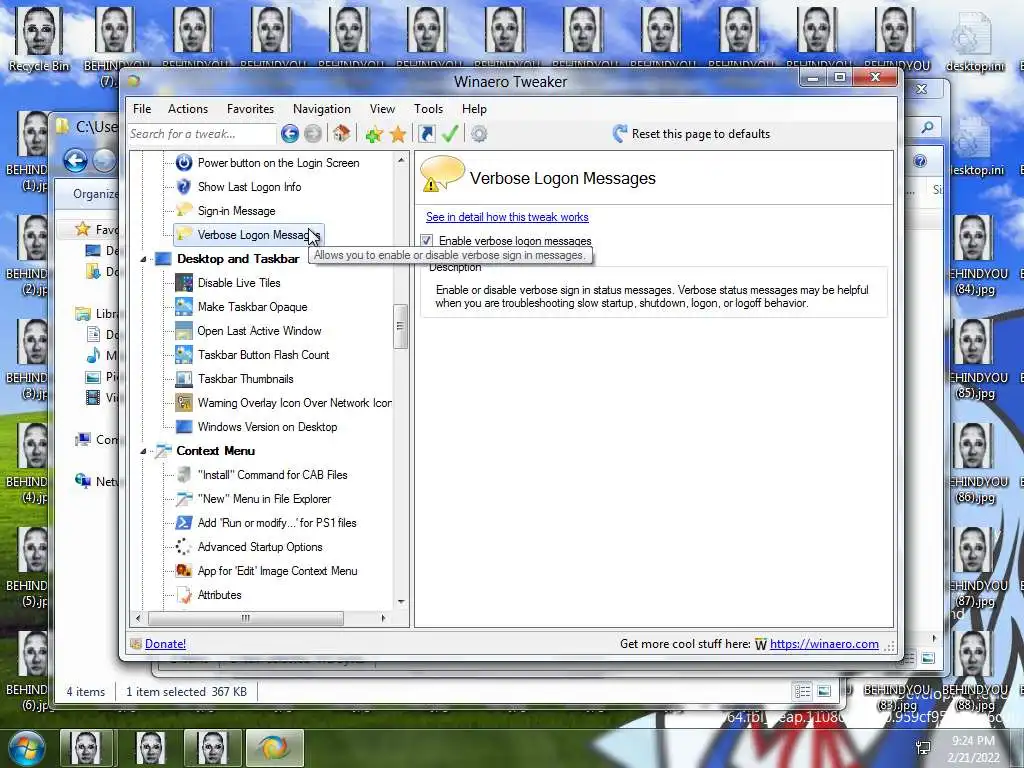Viewport: 1024px width, 768px height.
Task: Select 'Advanced Startup Options' tree item
Action: click(260, 547)
